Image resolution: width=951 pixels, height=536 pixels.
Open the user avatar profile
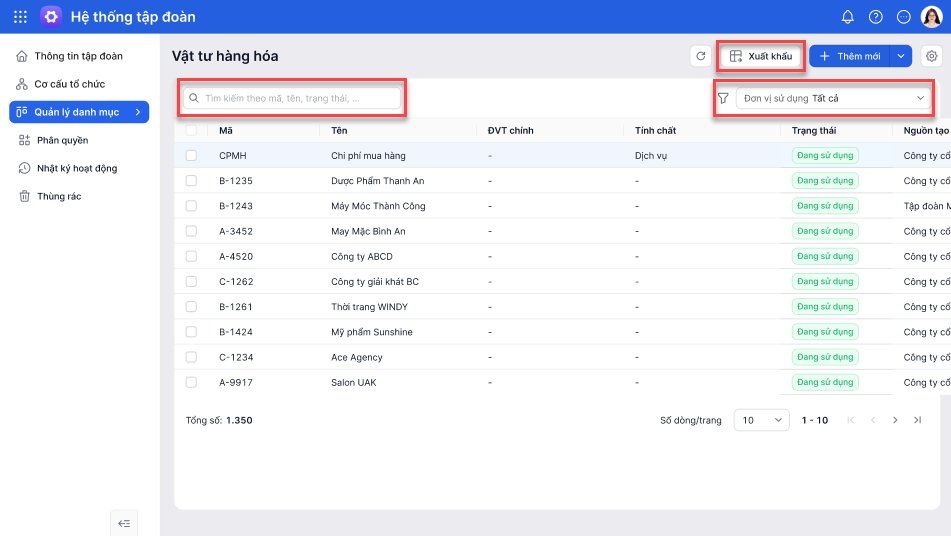[x=931, y=17]
